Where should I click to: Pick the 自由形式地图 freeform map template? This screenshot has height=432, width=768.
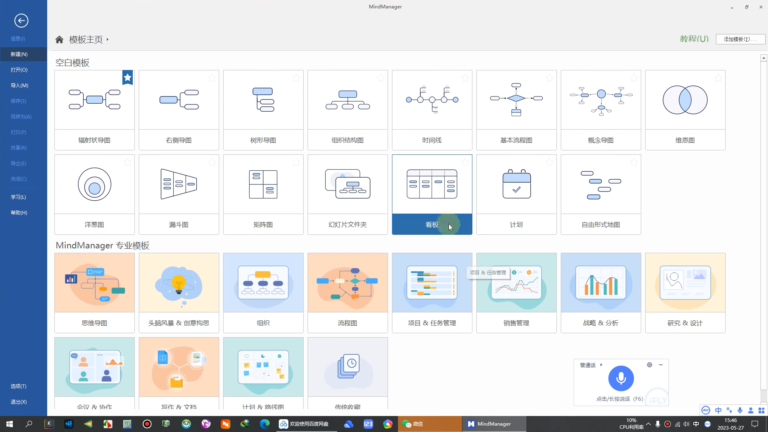(600, 194)
